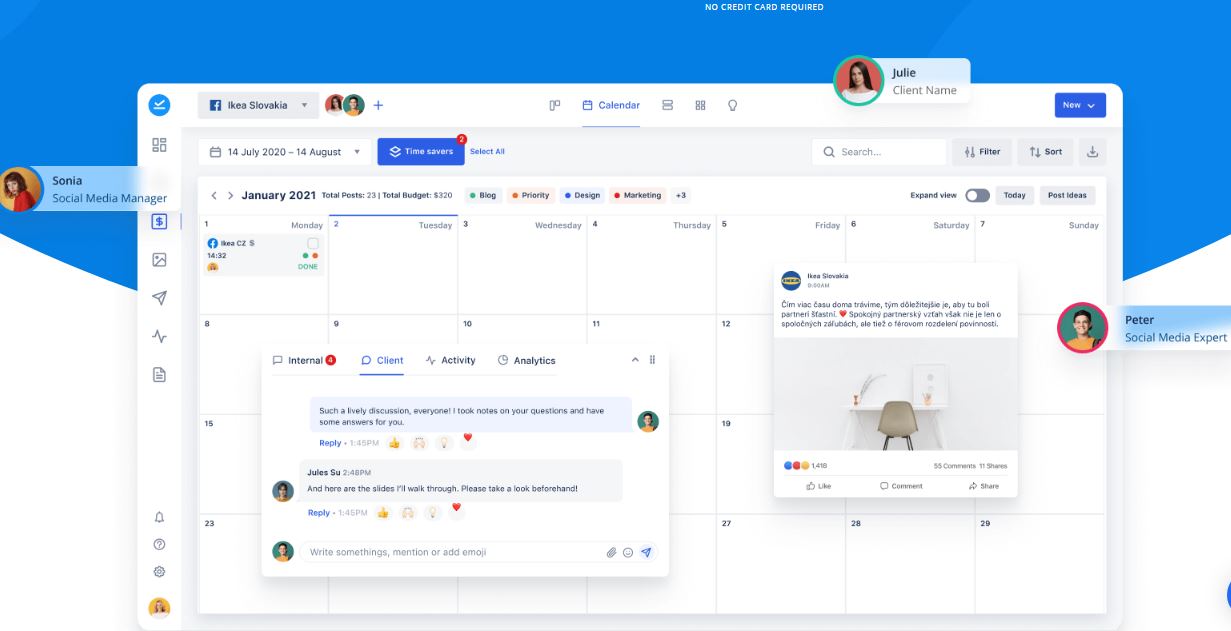Viewport: 1231px width, 631px height.
Task: Open the budget dollar icon in sidebar
Action: click(x=159, y=222)
